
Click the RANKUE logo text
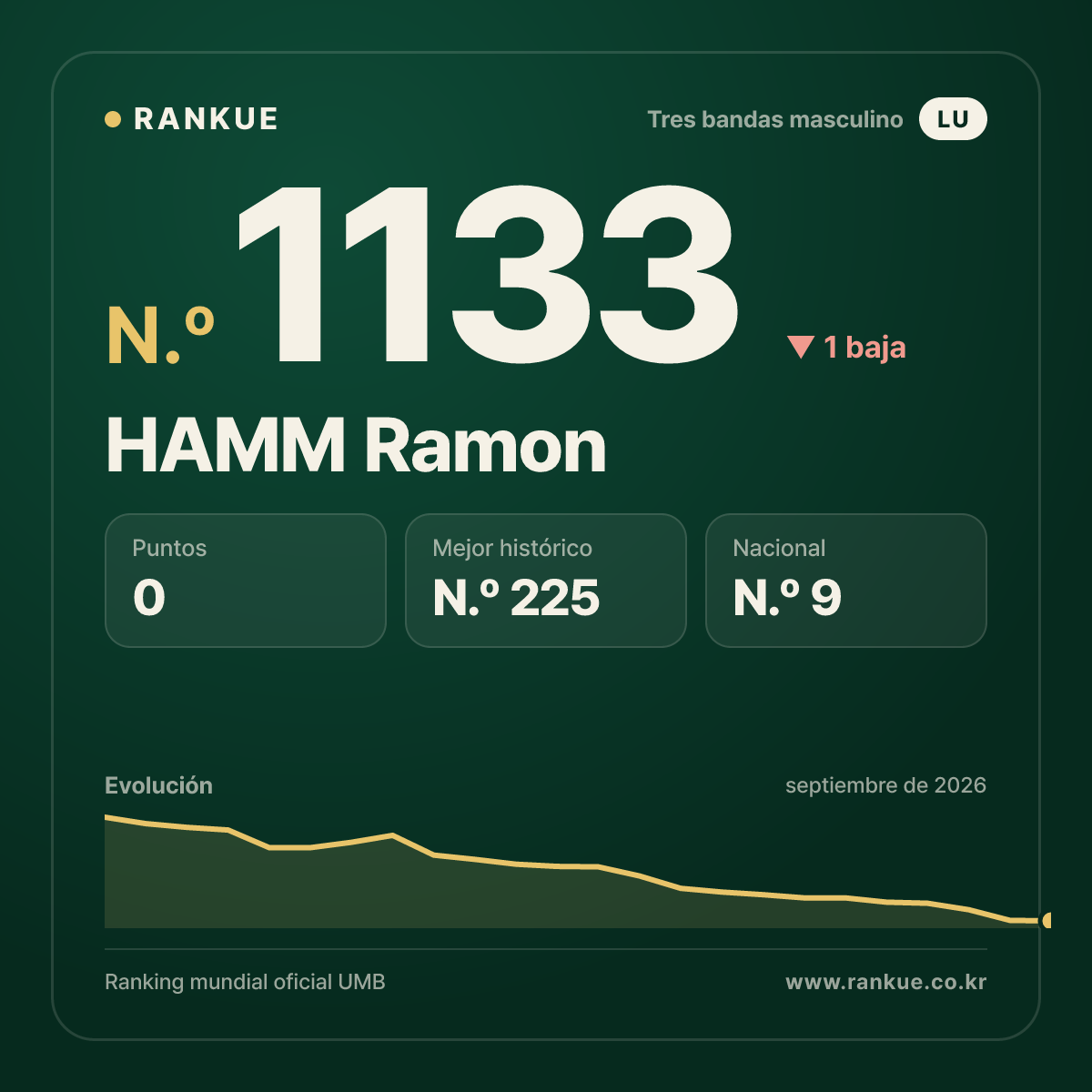coord(206,119)
